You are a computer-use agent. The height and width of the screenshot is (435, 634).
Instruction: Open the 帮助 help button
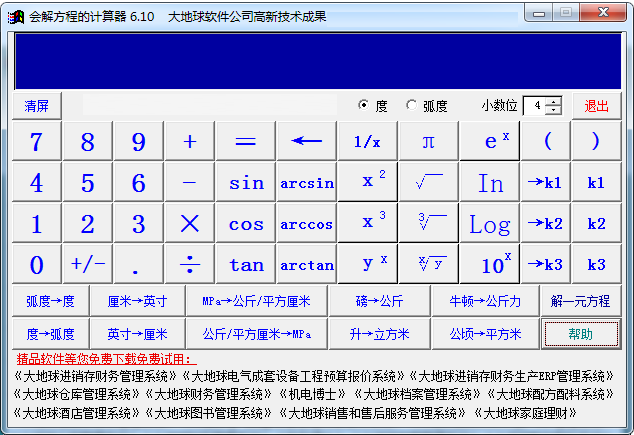581,334
